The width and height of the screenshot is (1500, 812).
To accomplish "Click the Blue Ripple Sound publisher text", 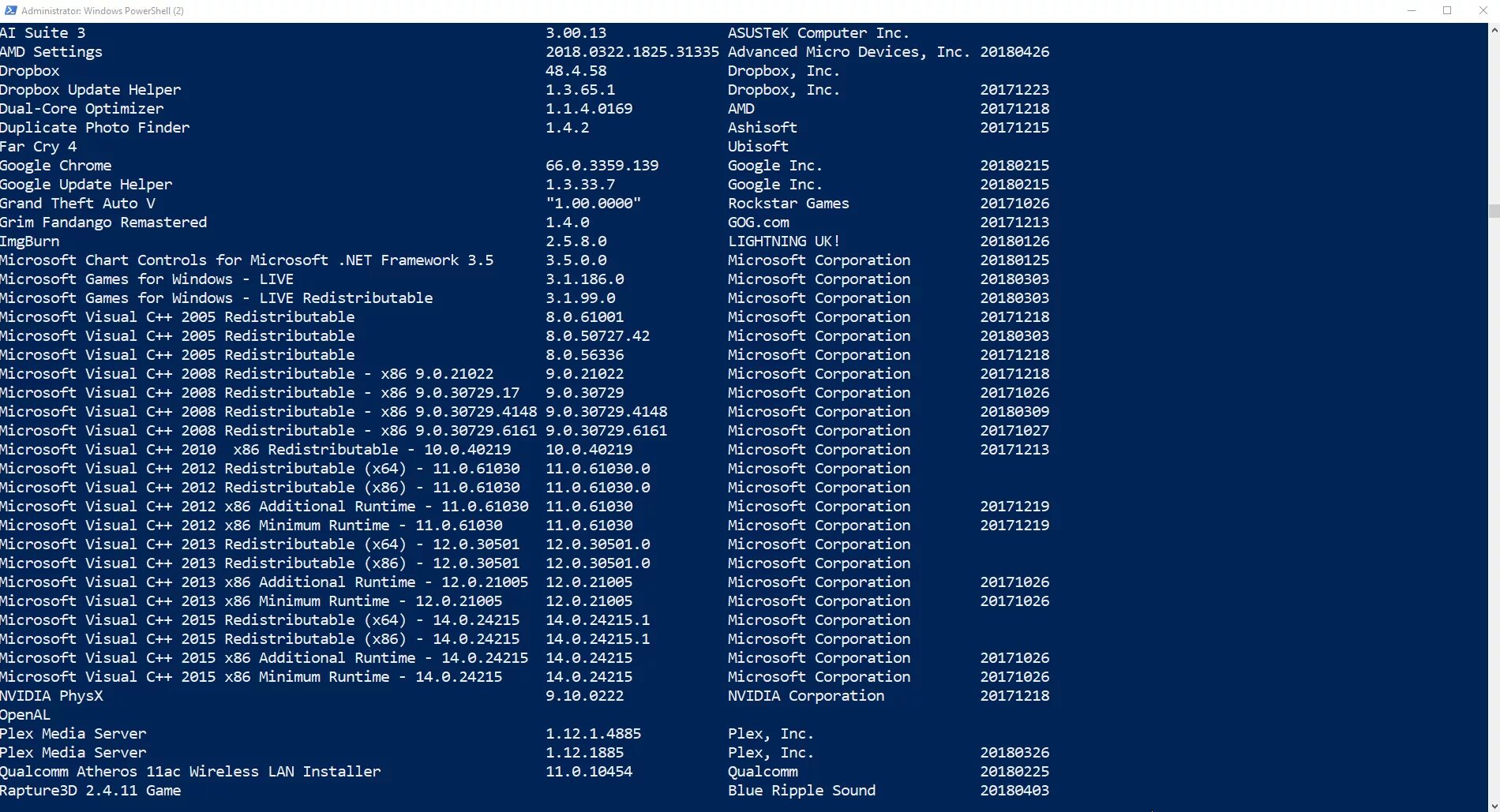I will 801,791.
